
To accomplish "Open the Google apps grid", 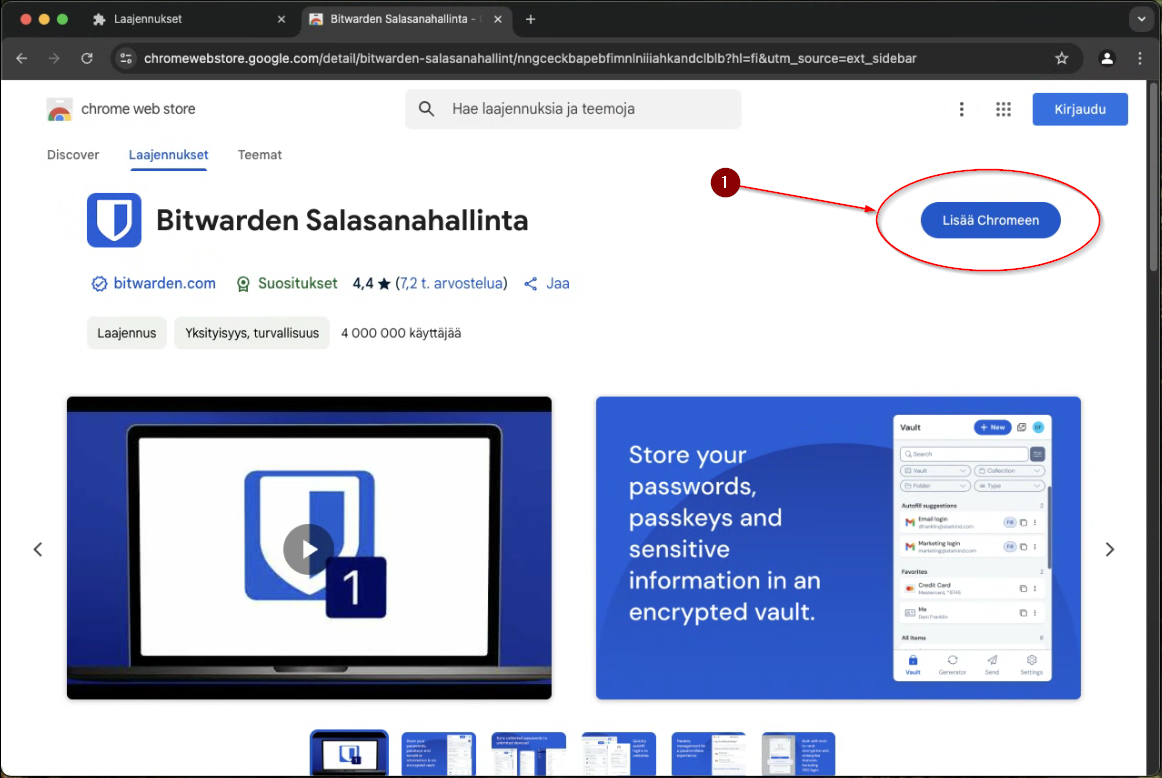I will click(x=1003, y=109).
